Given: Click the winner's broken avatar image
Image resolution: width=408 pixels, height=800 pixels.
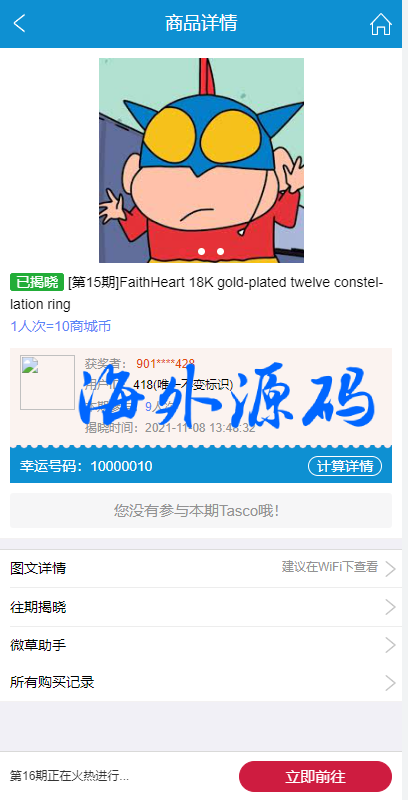Looking at the screenshot, I should tap(47, 383).
